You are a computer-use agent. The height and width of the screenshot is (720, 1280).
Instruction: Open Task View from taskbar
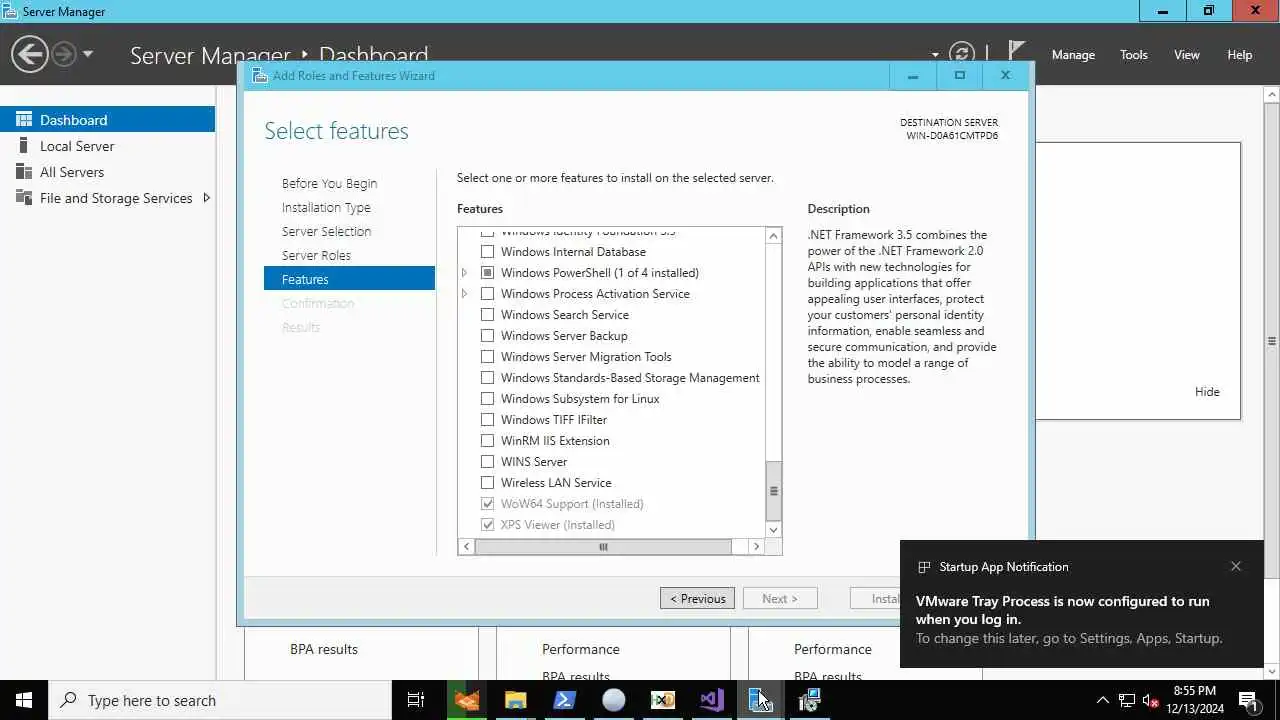click(x=416, y=700)
